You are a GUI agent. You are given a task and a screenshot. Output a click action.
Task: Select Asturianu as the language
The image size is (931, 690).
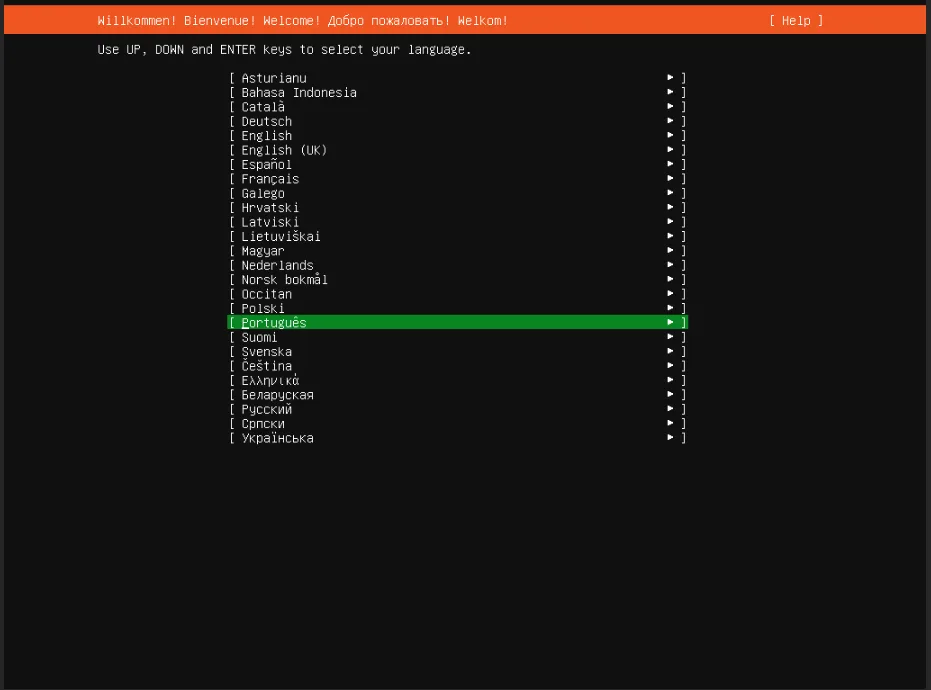point(457,78)
